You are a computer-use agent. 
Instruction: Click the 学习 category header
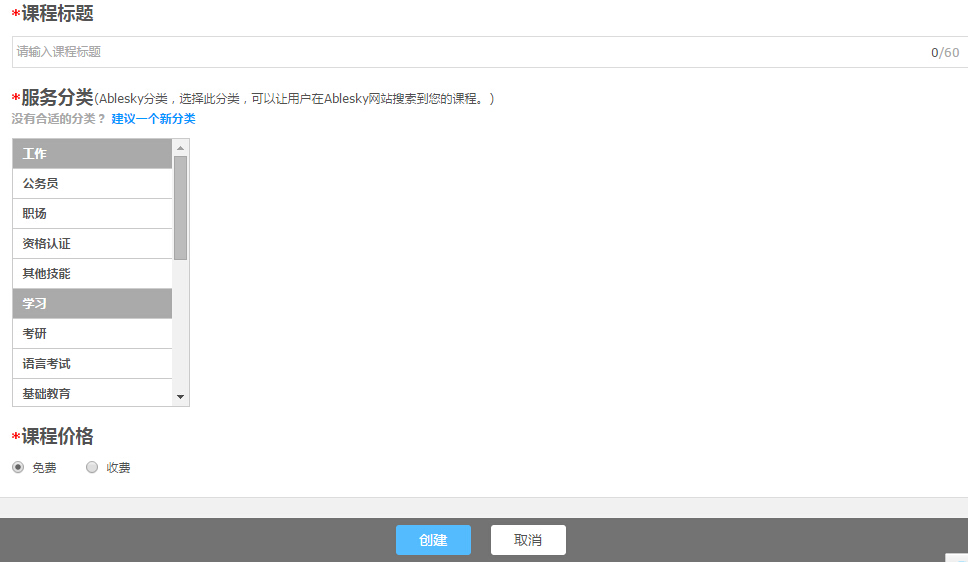coord(92,304)
